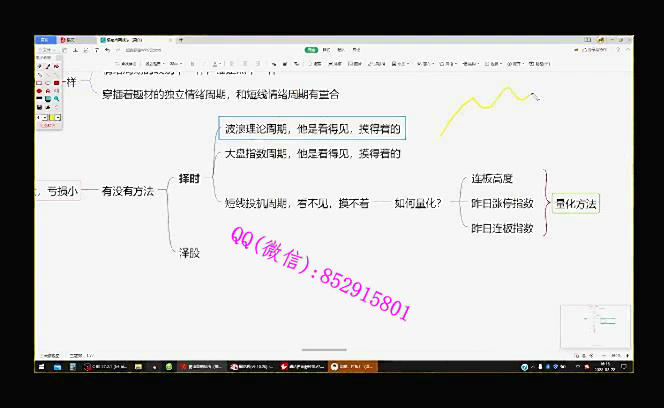Select the red filled rectangle annotation tool
The width and height of the screenshot is (664, 408).
point(56,82)
